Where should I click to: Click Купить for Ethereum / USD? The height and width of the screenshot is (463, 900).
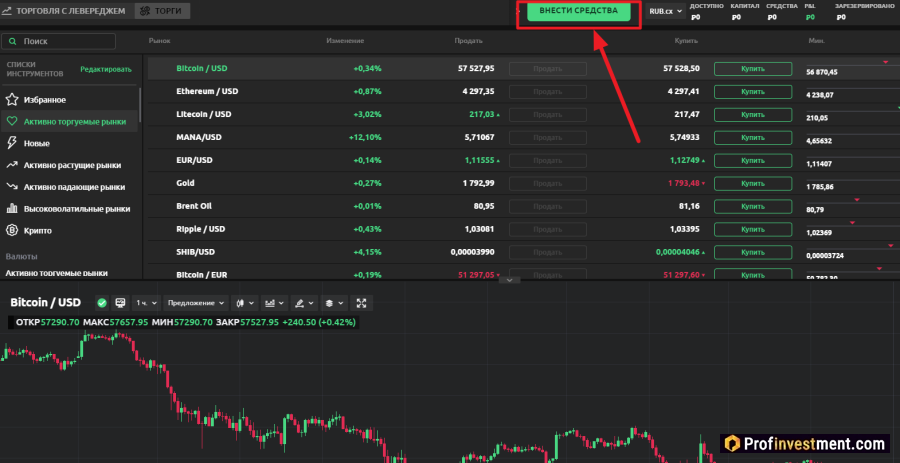[752, 92]
